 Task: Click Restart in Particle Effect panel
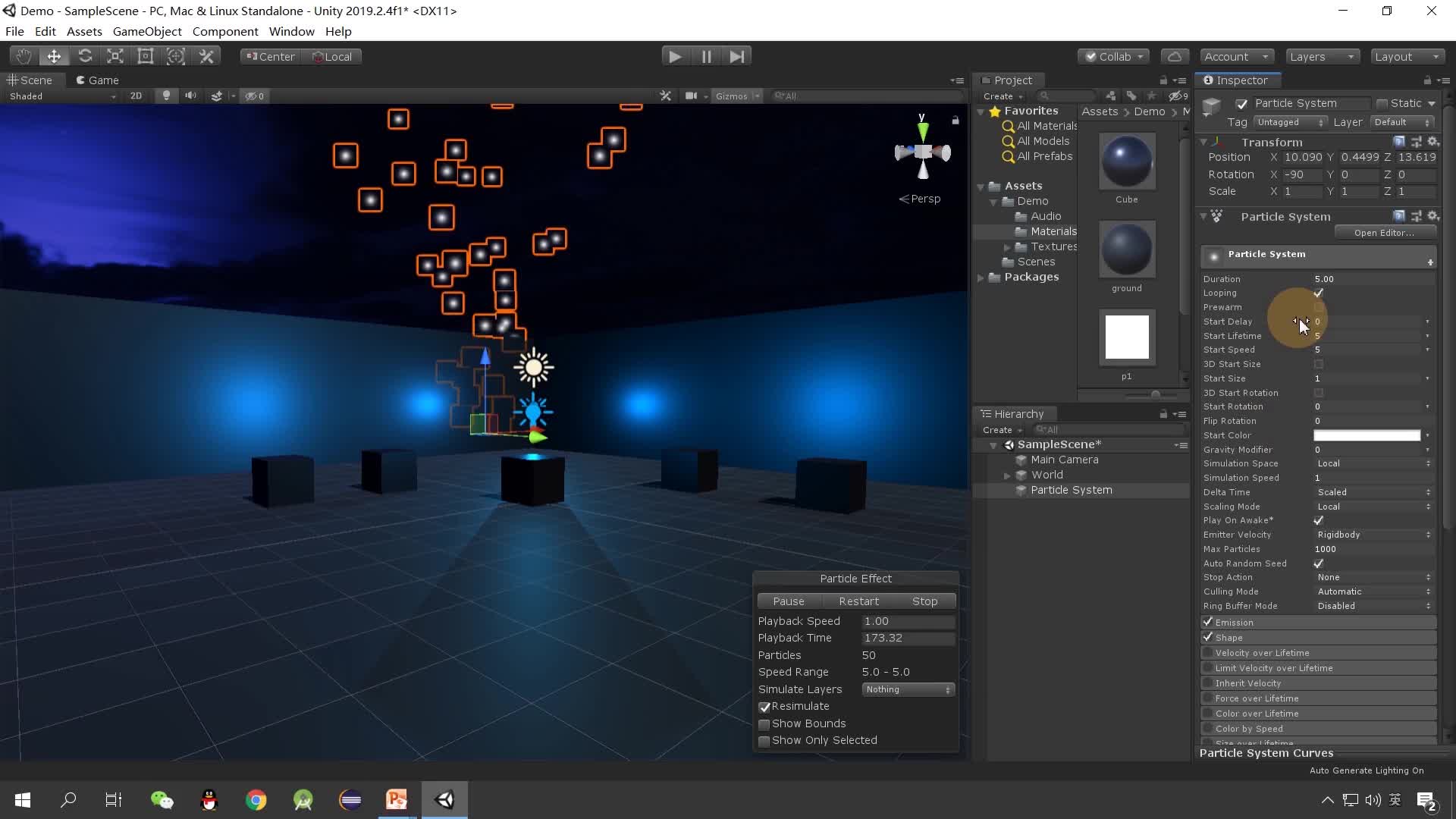858,601
